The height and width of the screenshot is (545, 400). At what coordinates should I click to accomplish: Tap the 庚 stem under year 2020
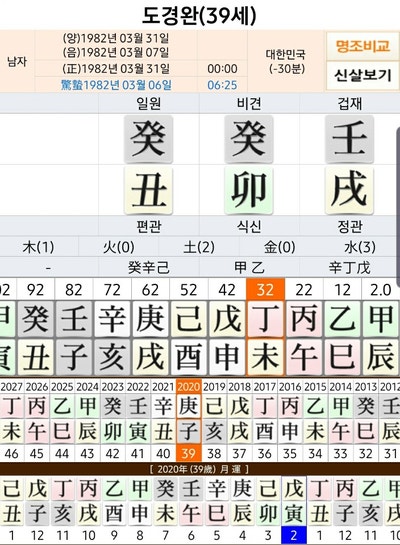189,406
